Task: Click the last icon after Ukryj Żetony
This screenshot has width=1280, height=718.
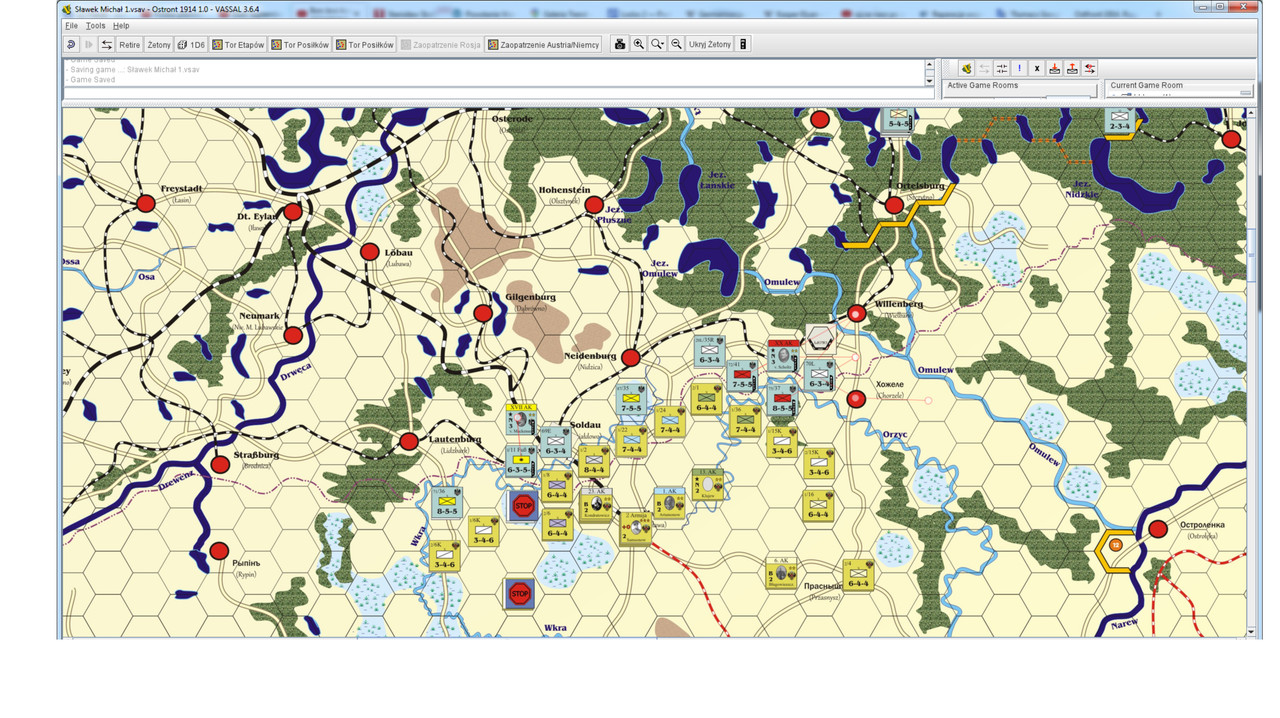Action: coord(743,45)
